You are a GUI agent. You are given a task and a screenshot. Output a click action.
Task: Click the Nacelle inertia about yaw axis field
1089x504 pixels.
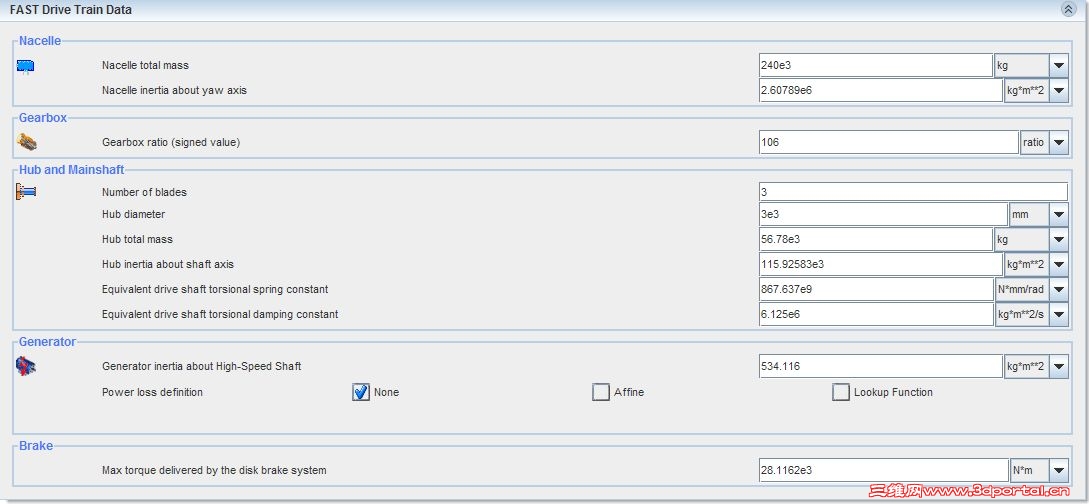point(881,90)
